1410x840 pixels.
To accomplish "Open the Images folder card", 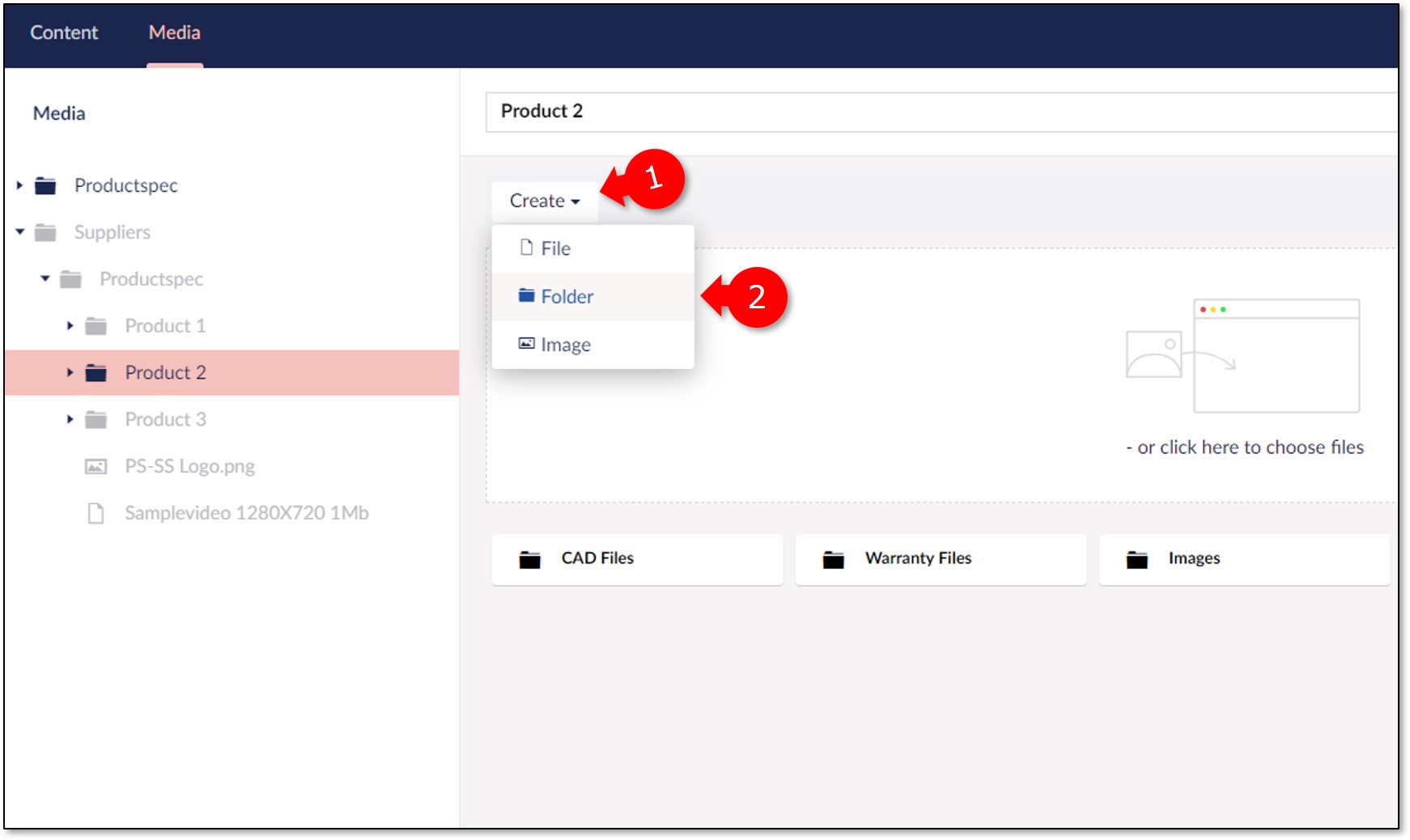I will tap(1244, 559).
